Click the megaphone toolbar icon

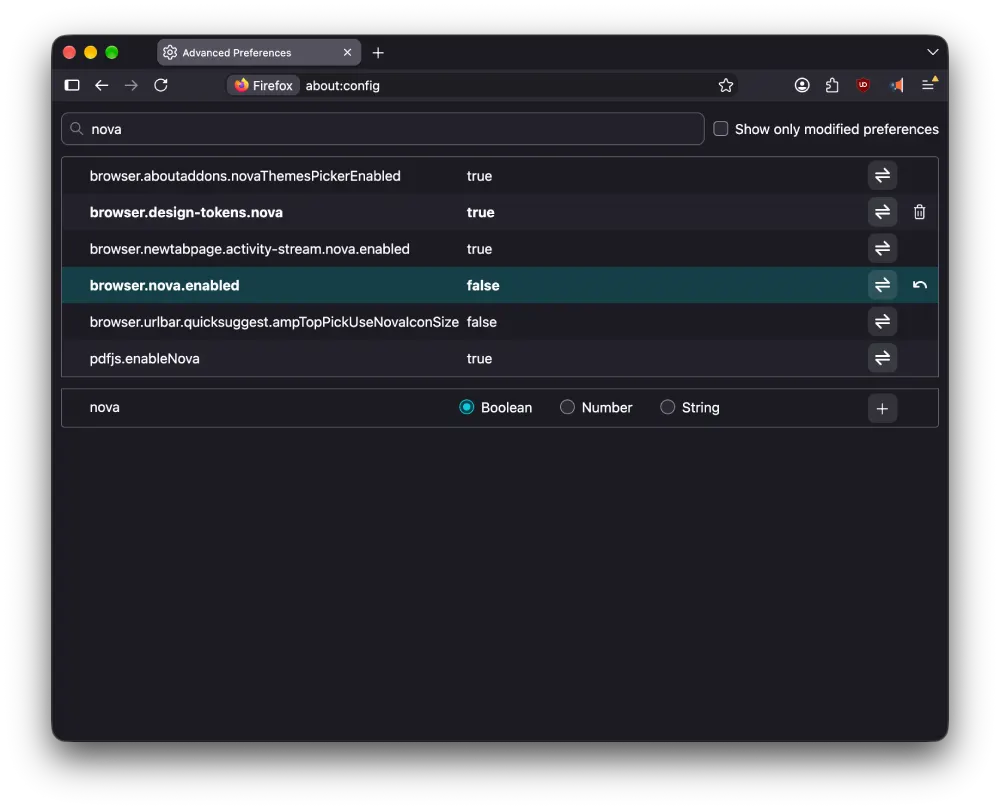[897, 85]
